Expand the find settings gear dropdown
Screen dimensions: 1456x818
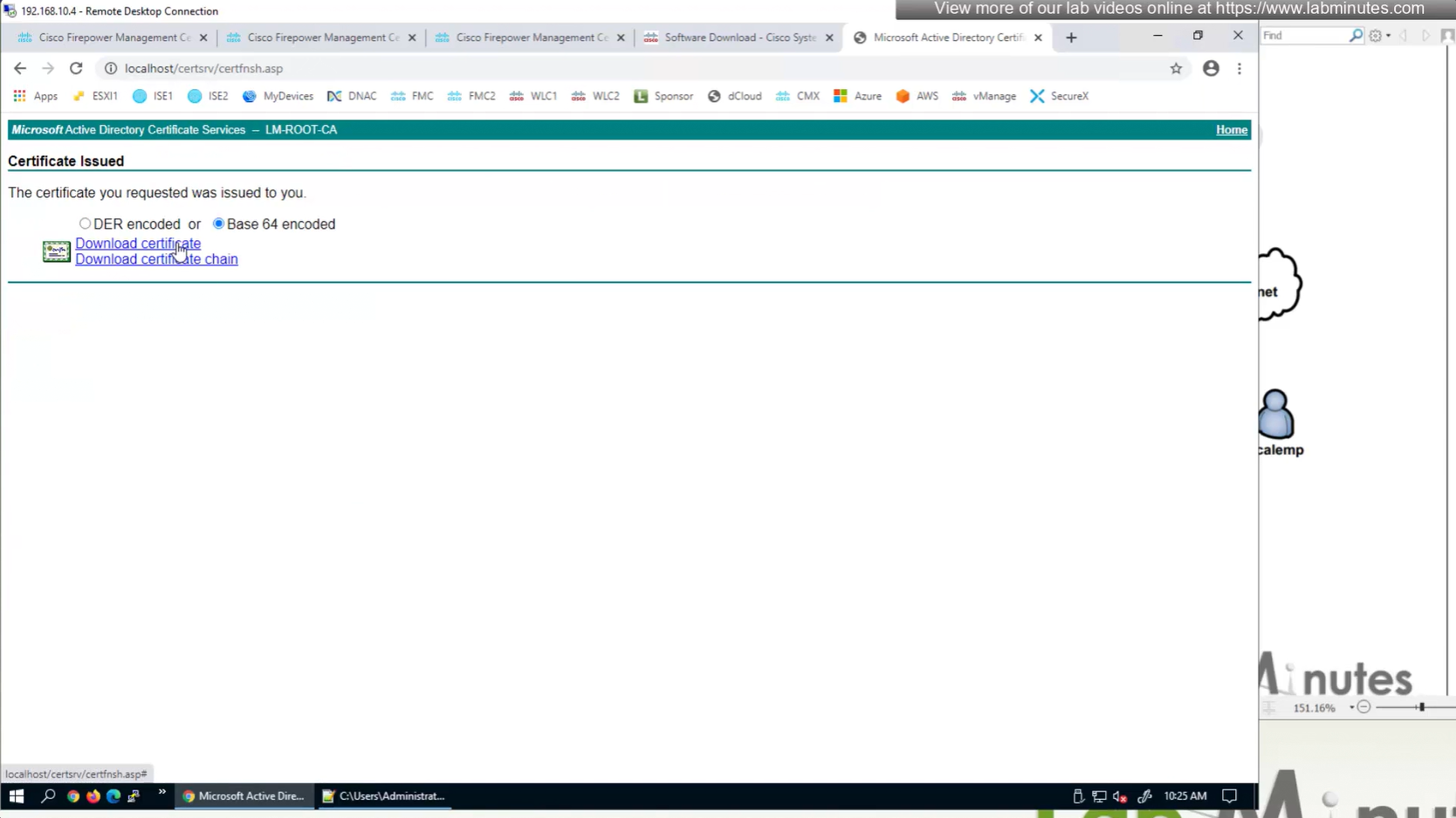point(1379,36)
